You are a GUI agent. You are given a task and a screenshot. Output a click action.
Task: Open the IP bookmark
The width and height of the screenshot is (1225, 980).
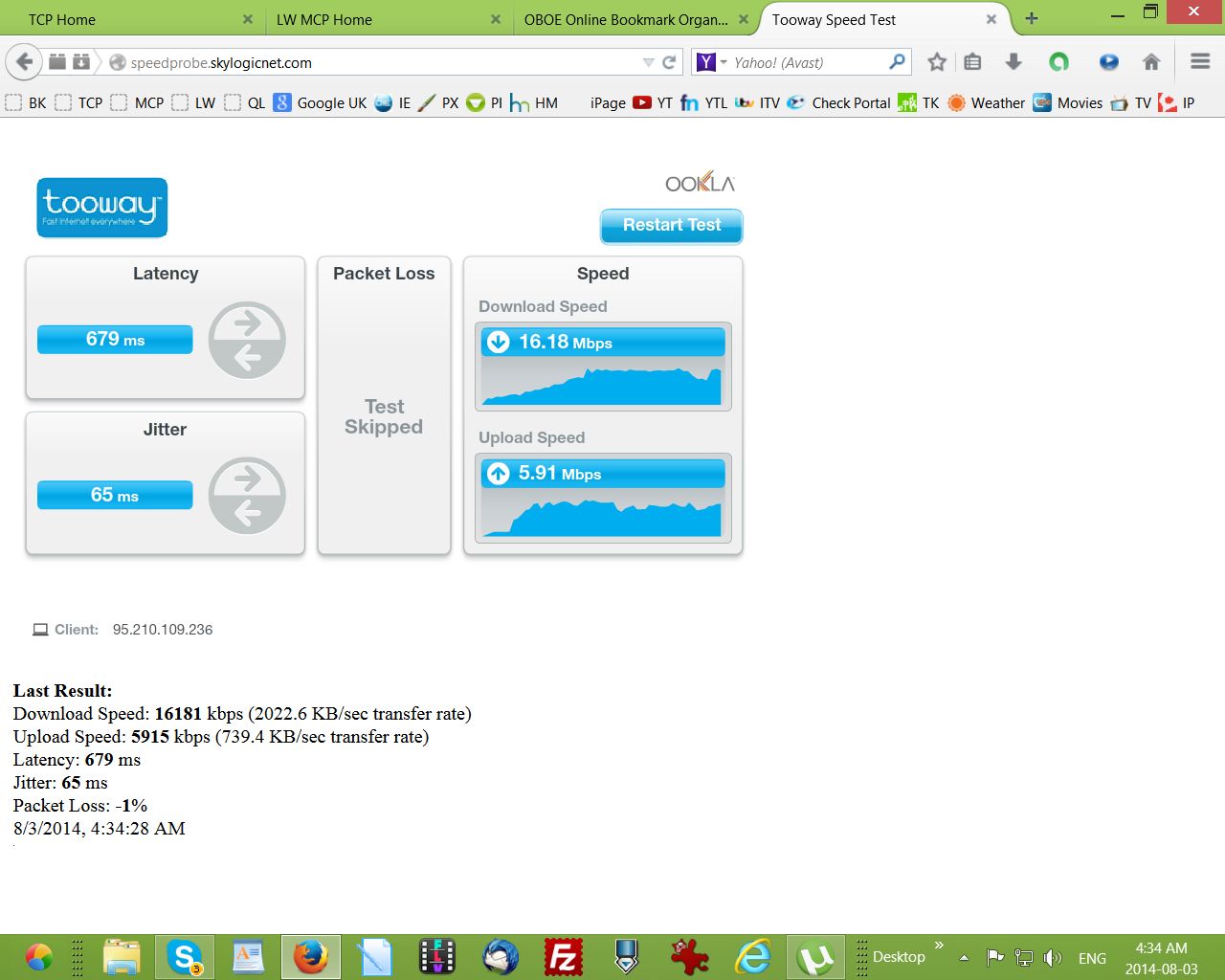pos(1177,102)
